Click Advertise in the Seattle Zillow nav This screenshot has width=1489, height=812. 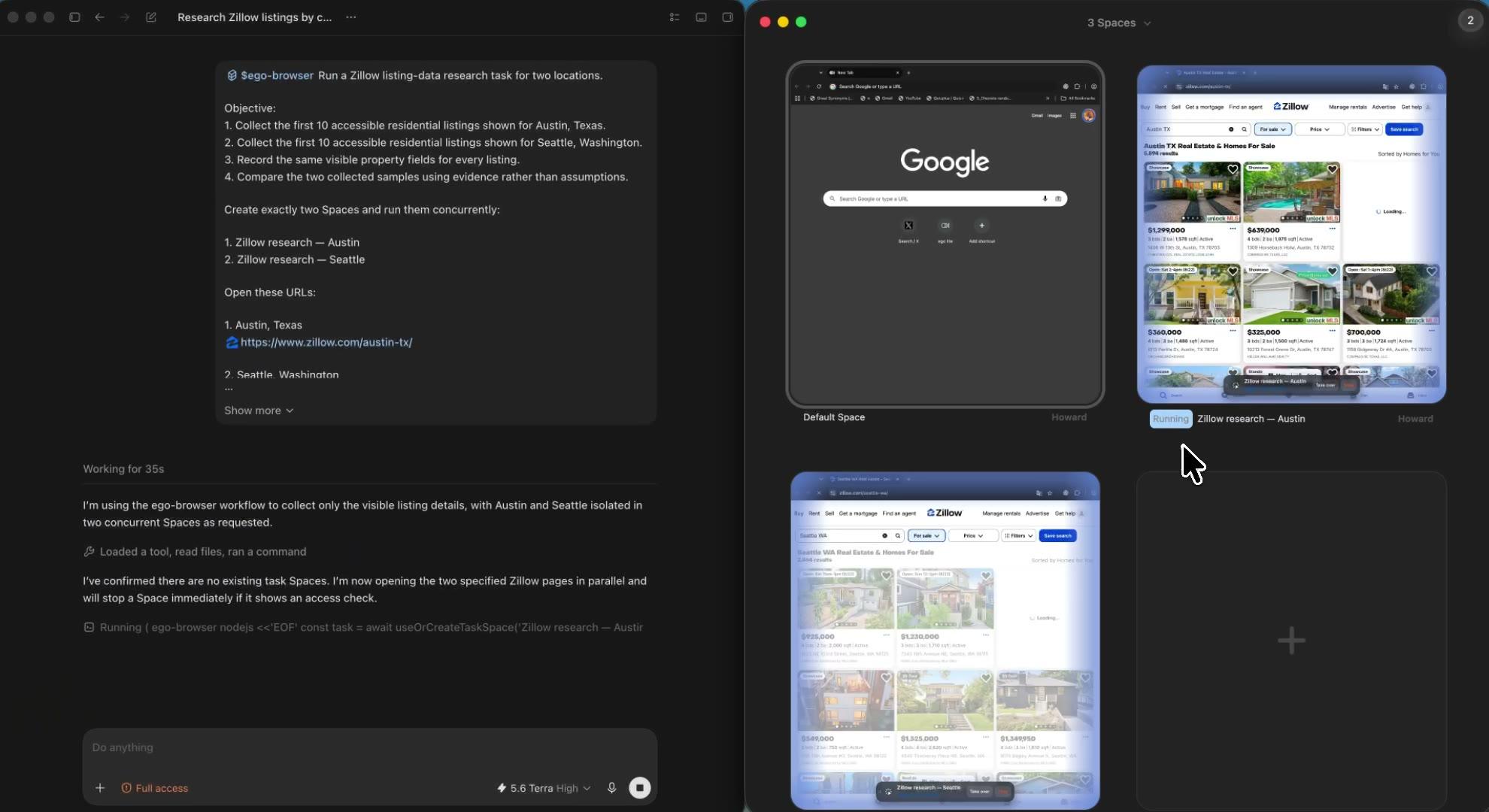click(1037, 514)
